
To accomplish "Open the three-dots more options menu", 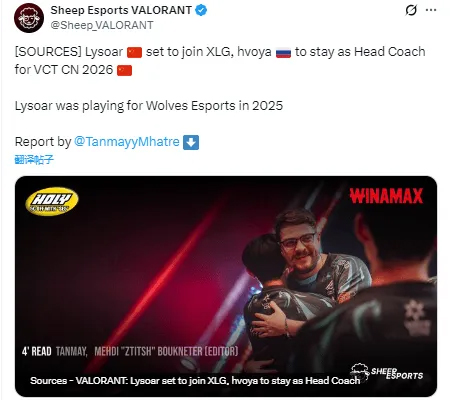I will [431, 10].
